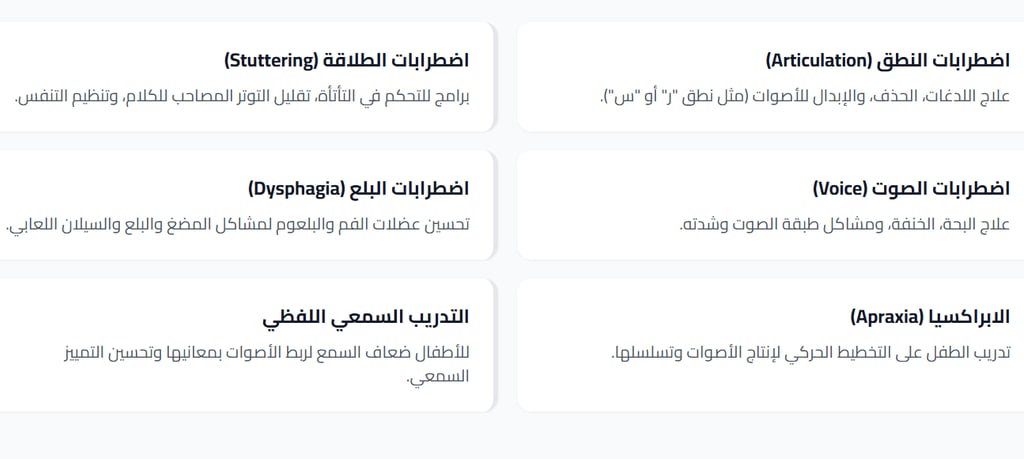Click the Arabic heading اضطرابات البلع
This screenshot has height=459, width=1024.
point(409,189)
